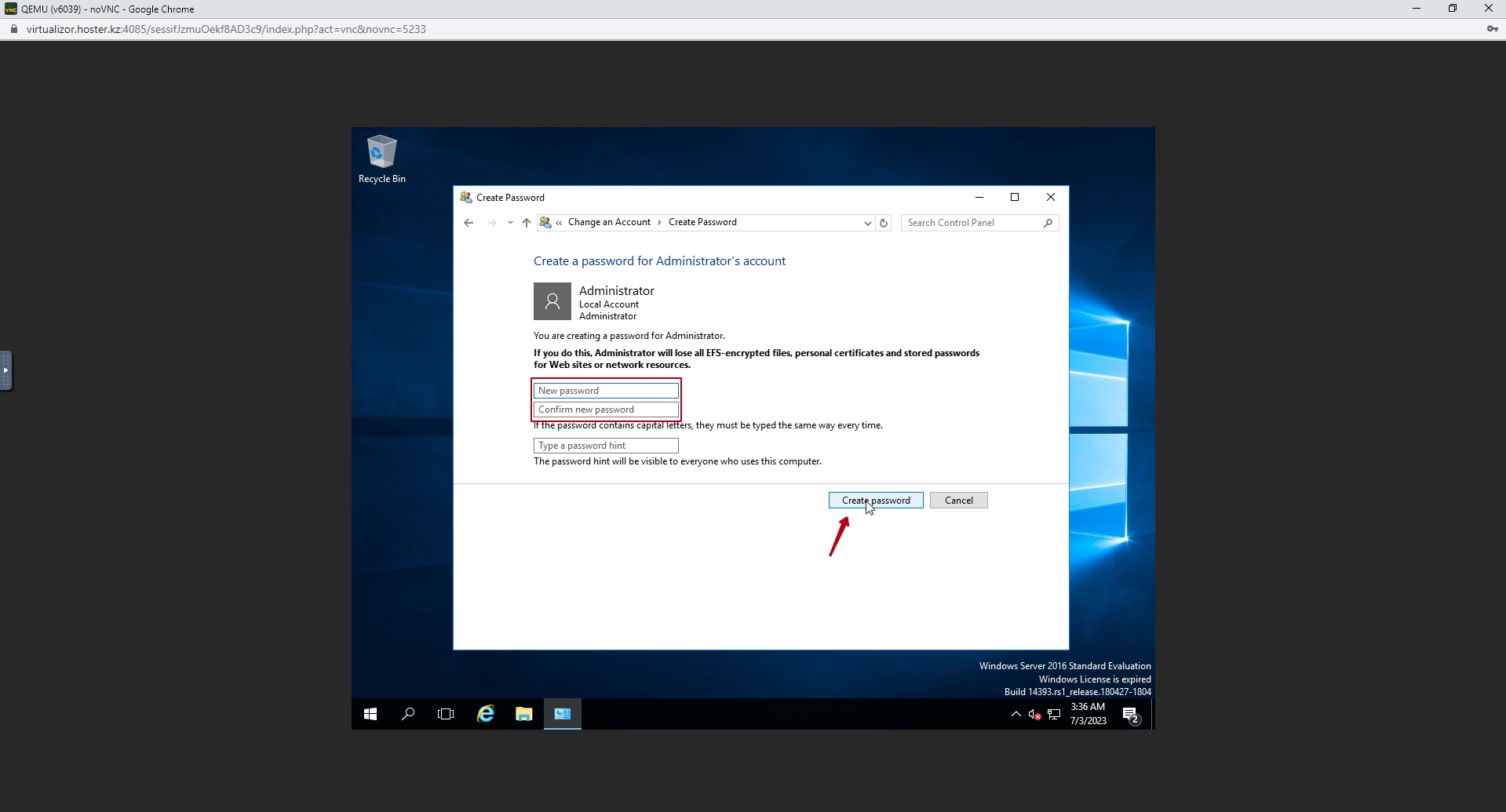Click the site lock icon in Chrome
The image size is (1506, 812).
coord(13,29)
